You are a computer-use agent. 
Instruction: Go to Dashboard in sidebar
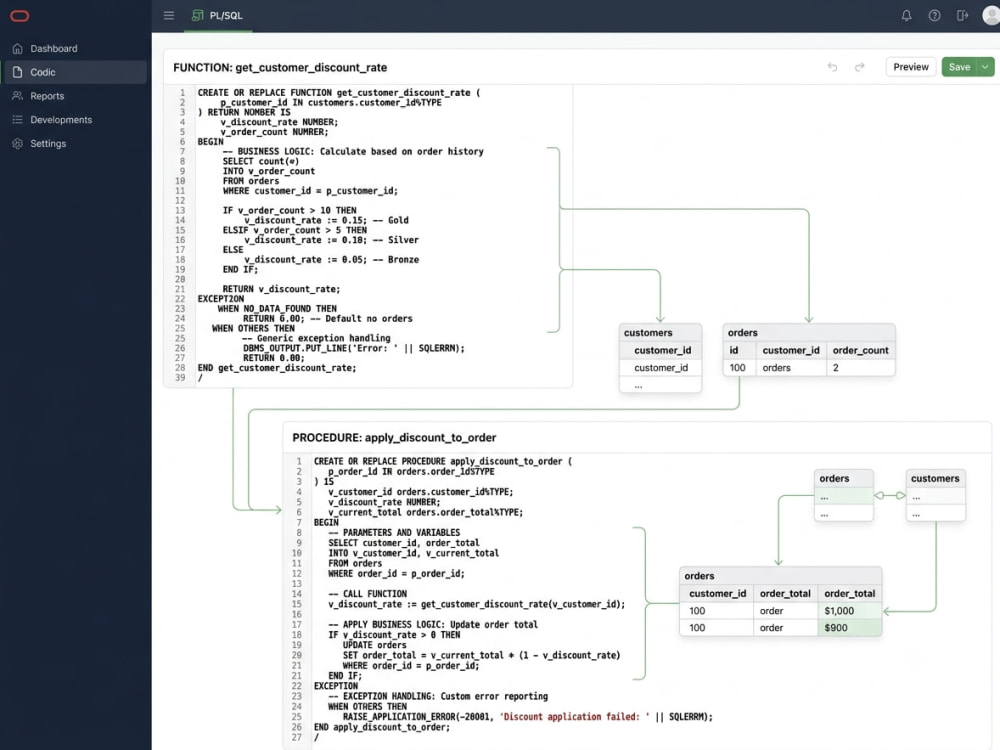[x=76, y=48]
